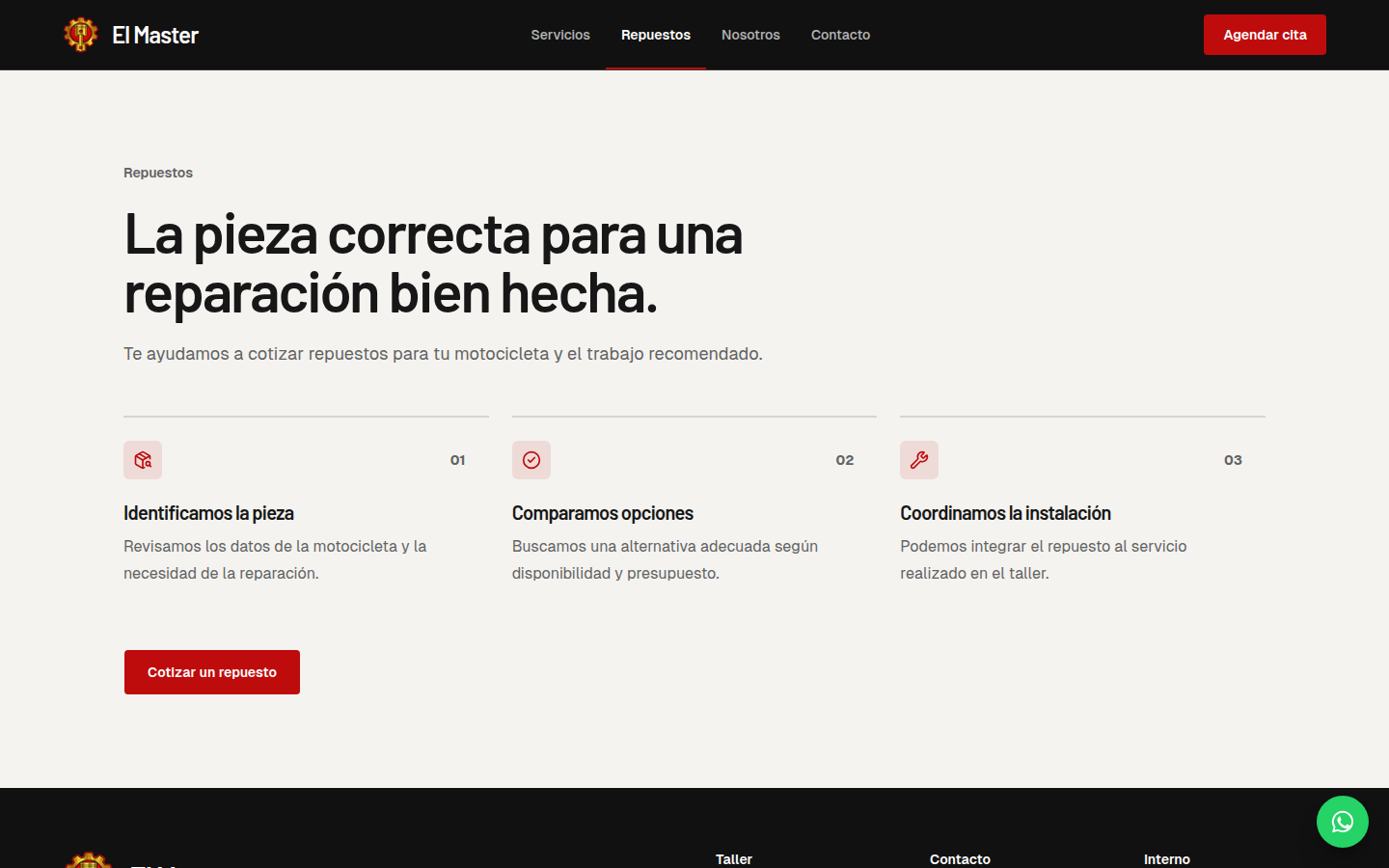Click the 'Podemos integrar el repuesto' description
This screenshot has height=868, width=1389.
pos(1044,559)
